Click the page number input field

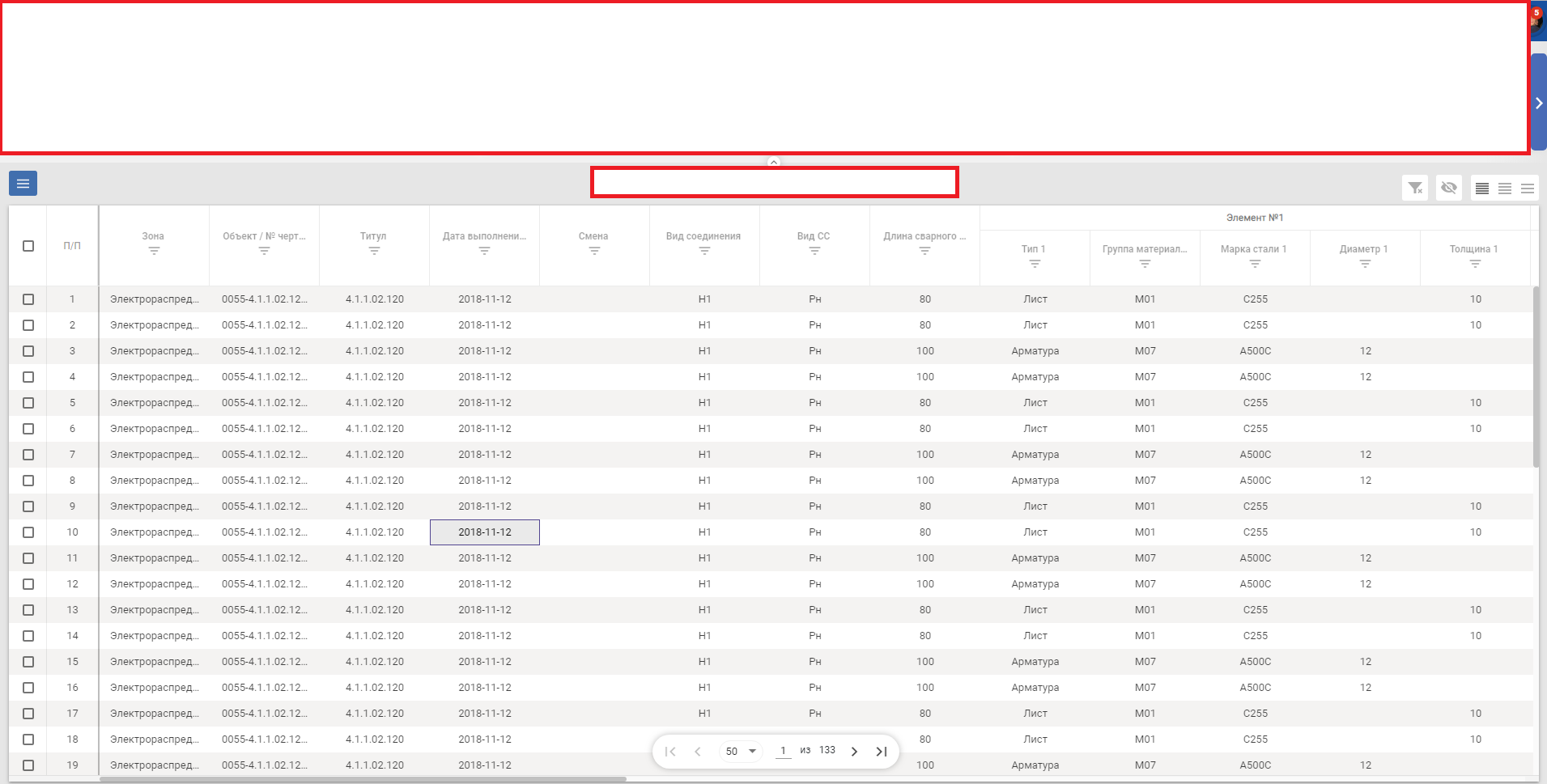pyautogui.click(x=783, y=751)
